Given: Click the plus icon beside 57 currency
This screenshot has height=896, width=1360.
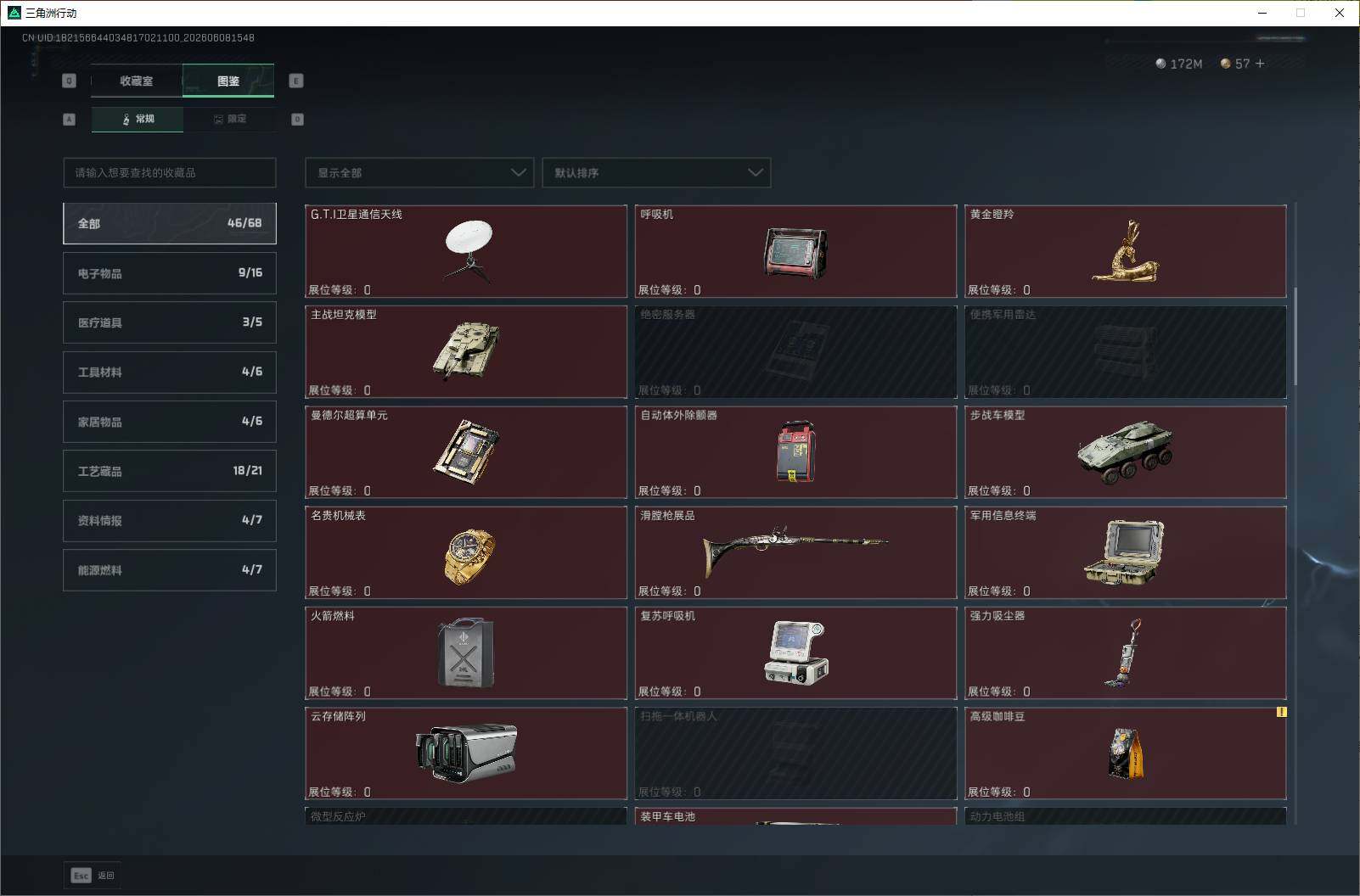Looking at the screenshot, I should [1260, 64].
